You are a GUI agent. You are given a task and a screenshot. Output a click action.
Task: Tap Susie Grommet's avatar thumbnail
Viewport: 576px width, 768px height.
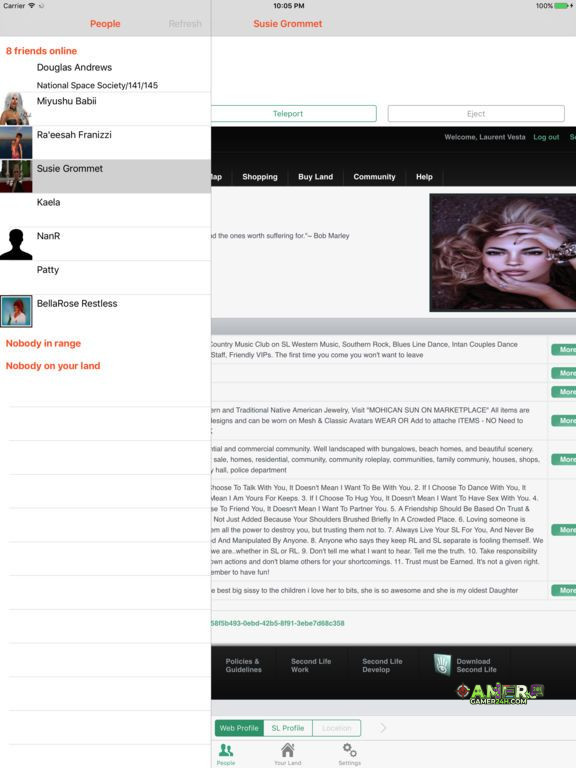pyautogui.click(x=16, y=176)
